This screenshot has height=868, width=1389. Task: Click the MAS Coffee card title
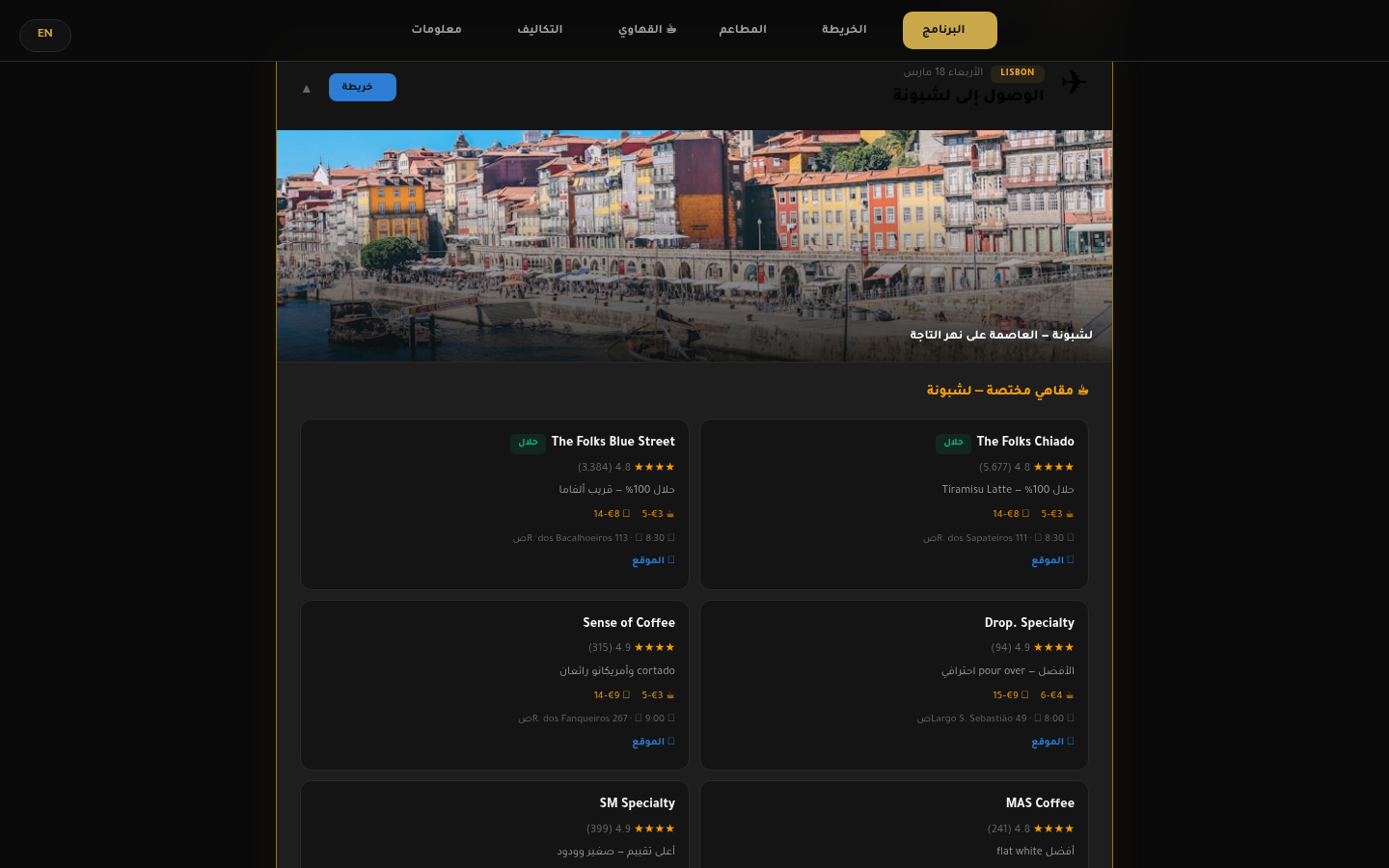pyautogui.click(x=1040, y=803)
